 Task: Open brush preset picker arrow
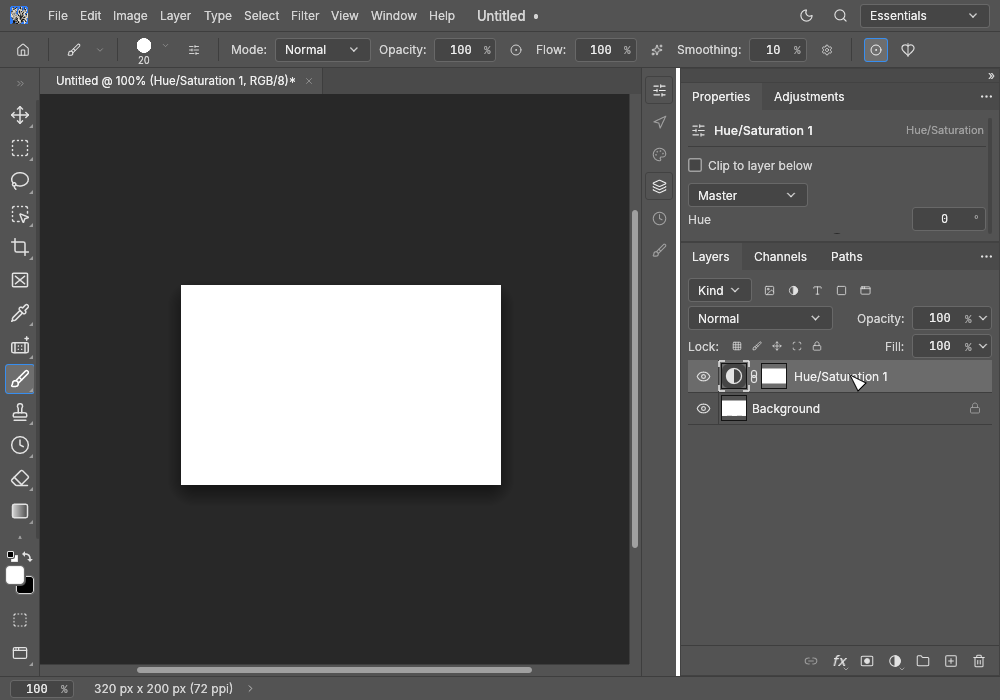(165, 45)
